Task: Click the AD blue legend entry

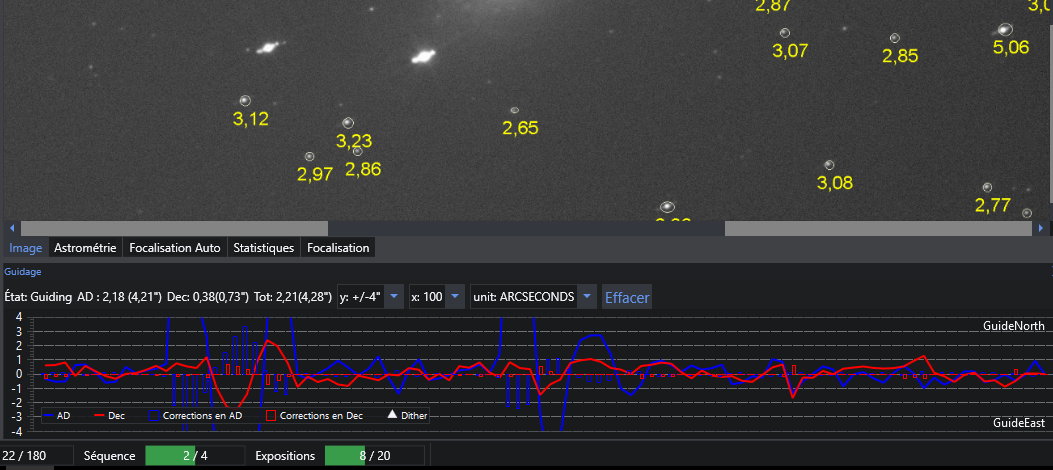Action: (56, 416)
